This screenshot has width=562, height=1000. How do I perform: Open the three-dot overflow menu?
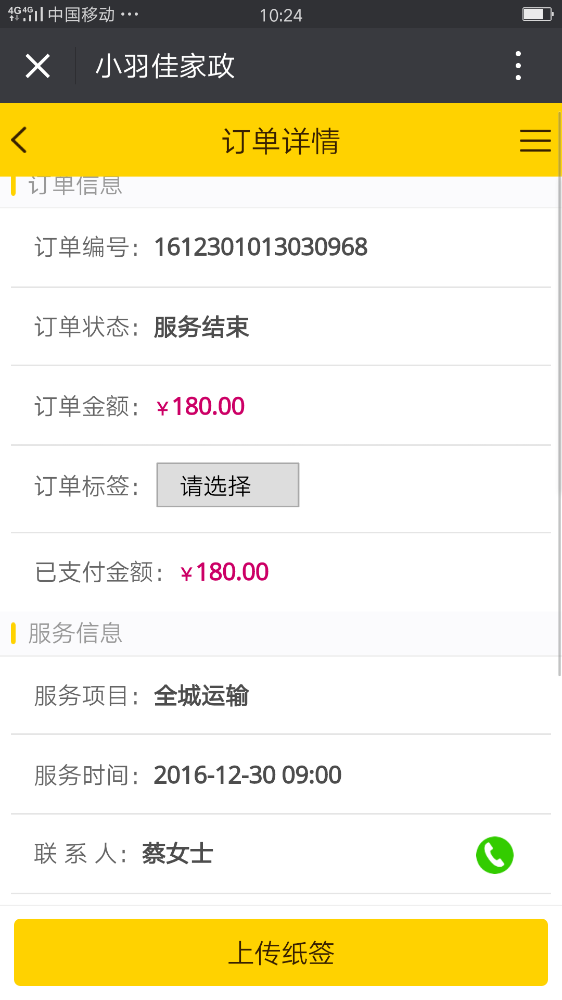point(518,66)
